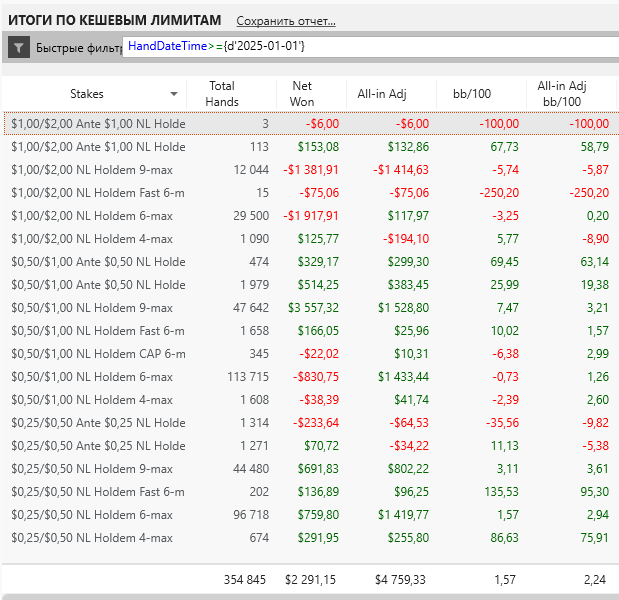Select the $0,25/$0,50 NL Holdem 4-max row
619x600 pixels.
click(92, 537)
